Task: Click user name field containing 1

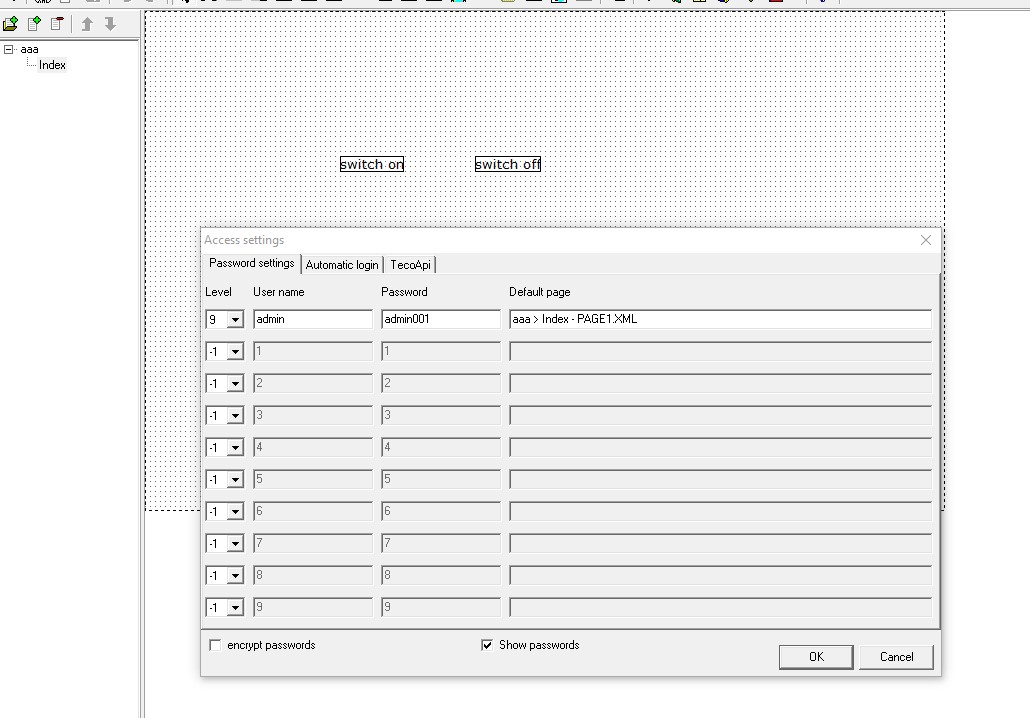Action: pyautogui.click(x=313, y=351)
